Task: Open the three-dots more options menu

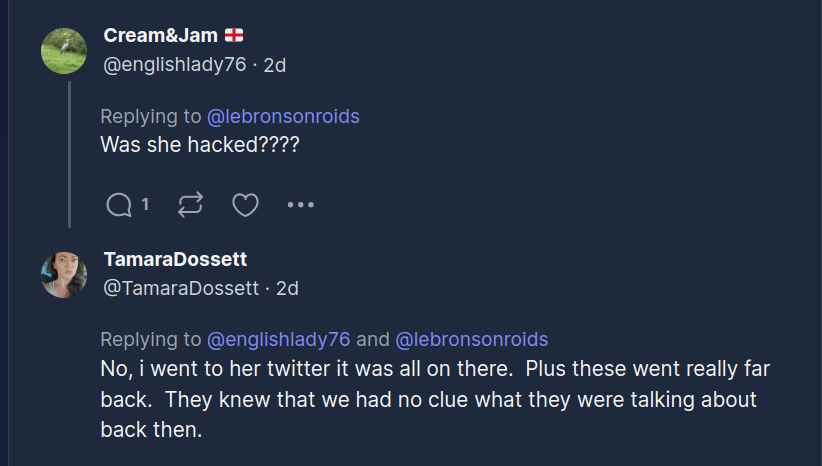Action: pos(301,205)
